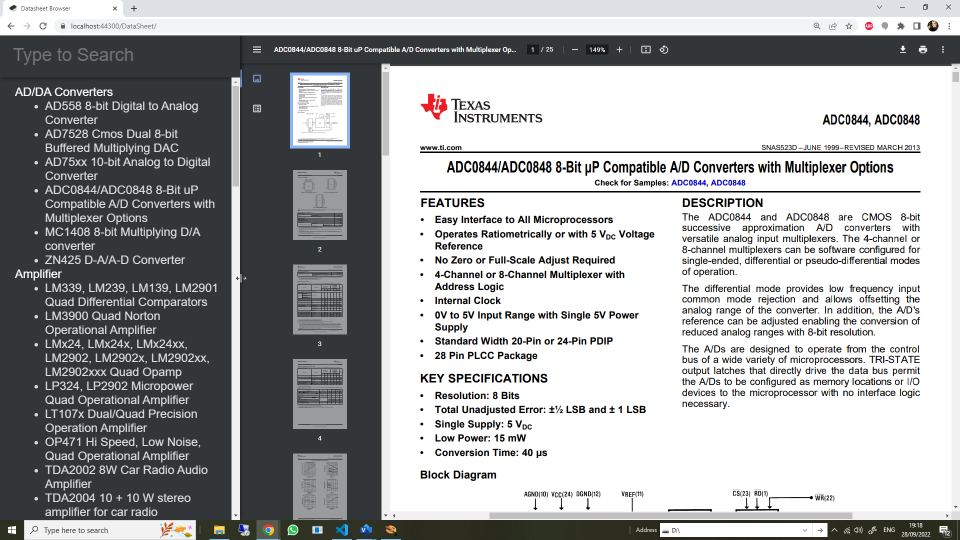This screenshot has height=540, width=960.
Task: Open LM339 Quad Differential Comparators datasheet
Action: coord(131,295)
